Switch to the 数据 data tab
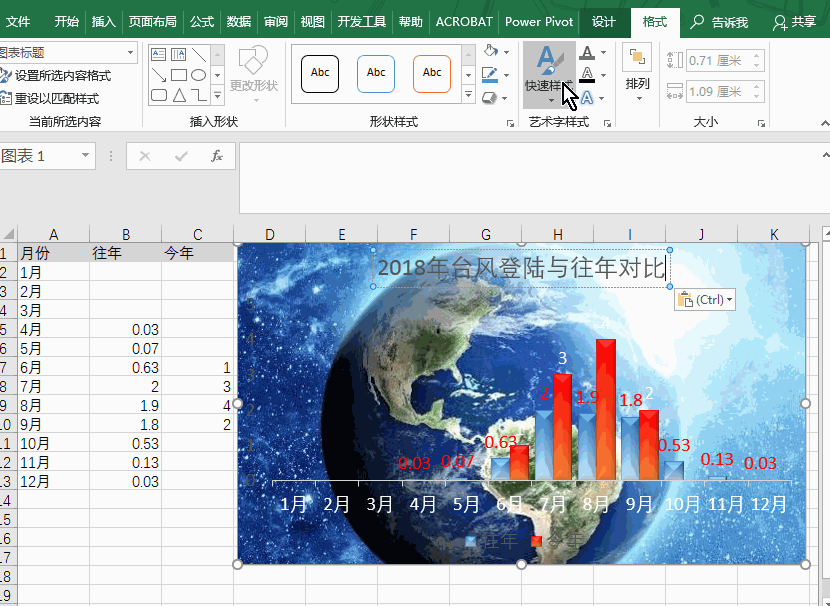Viewport: 830px width, 606px height. click(x=239, y=22)
